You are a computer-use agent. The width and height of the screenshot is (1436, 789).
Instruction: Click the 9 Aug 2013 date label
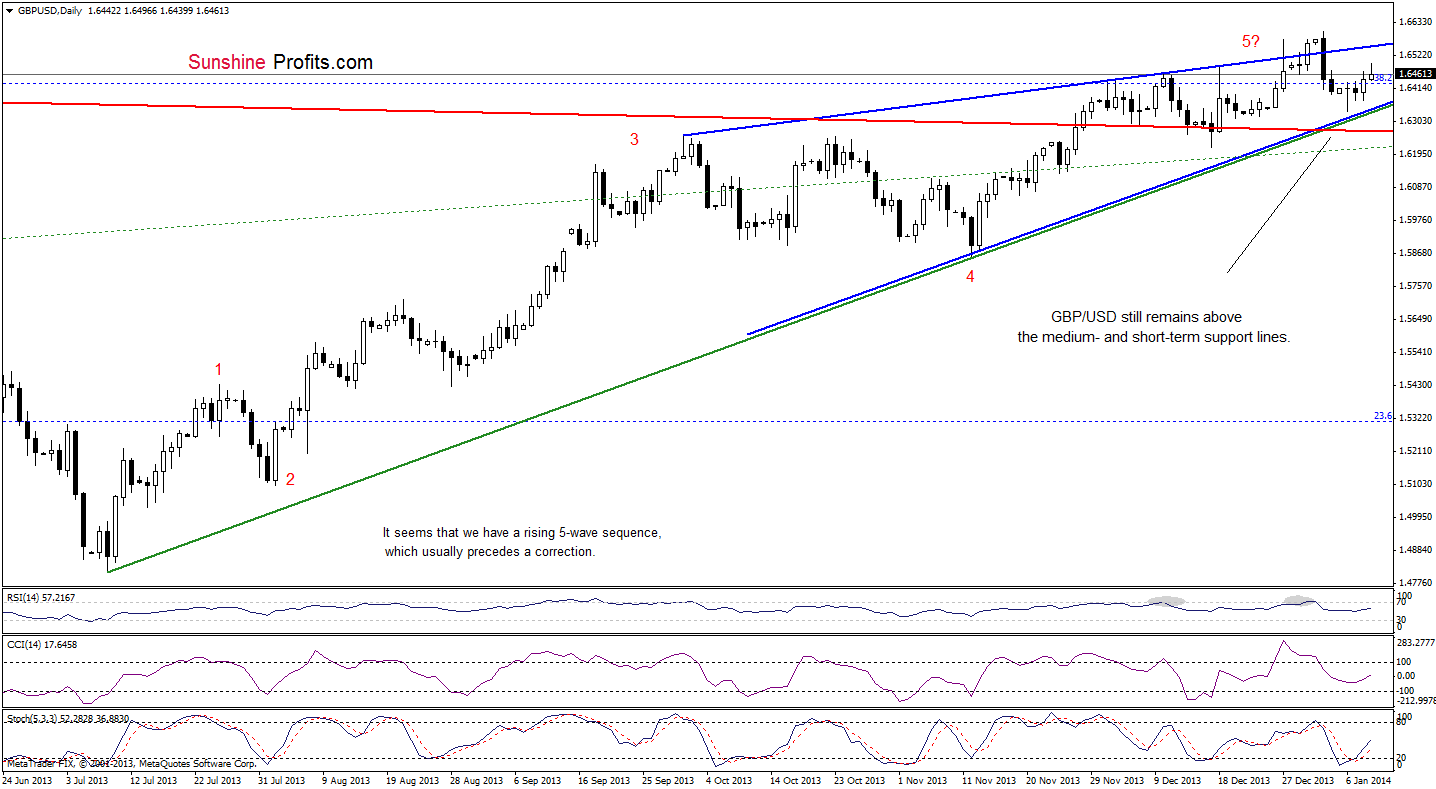[x=345, y=779]
